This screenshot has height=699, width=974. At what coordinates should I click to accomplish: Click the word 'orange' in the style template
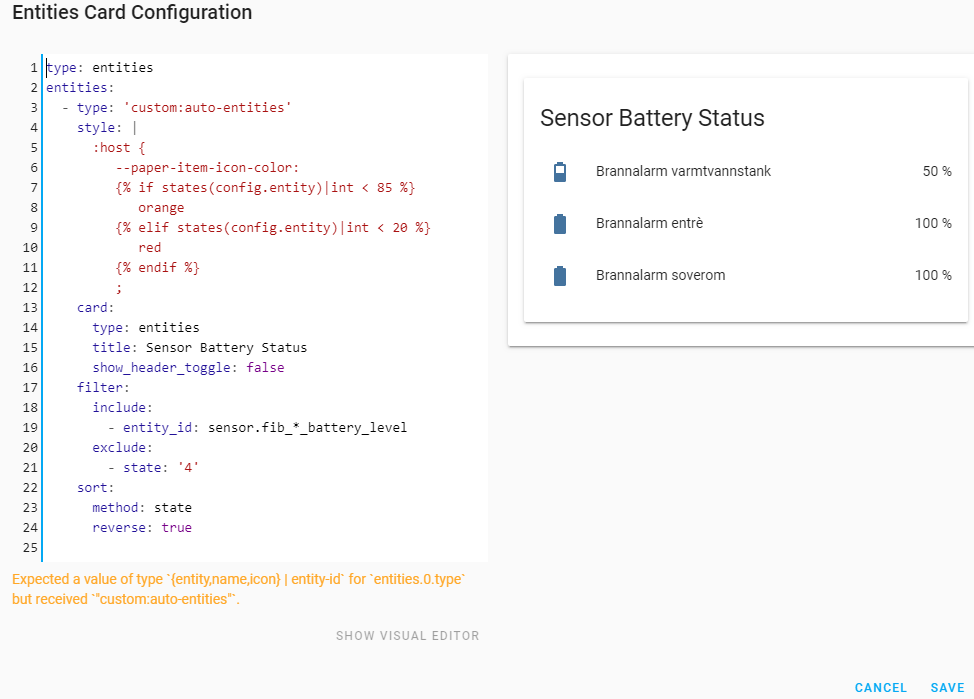tap(161, 208)
